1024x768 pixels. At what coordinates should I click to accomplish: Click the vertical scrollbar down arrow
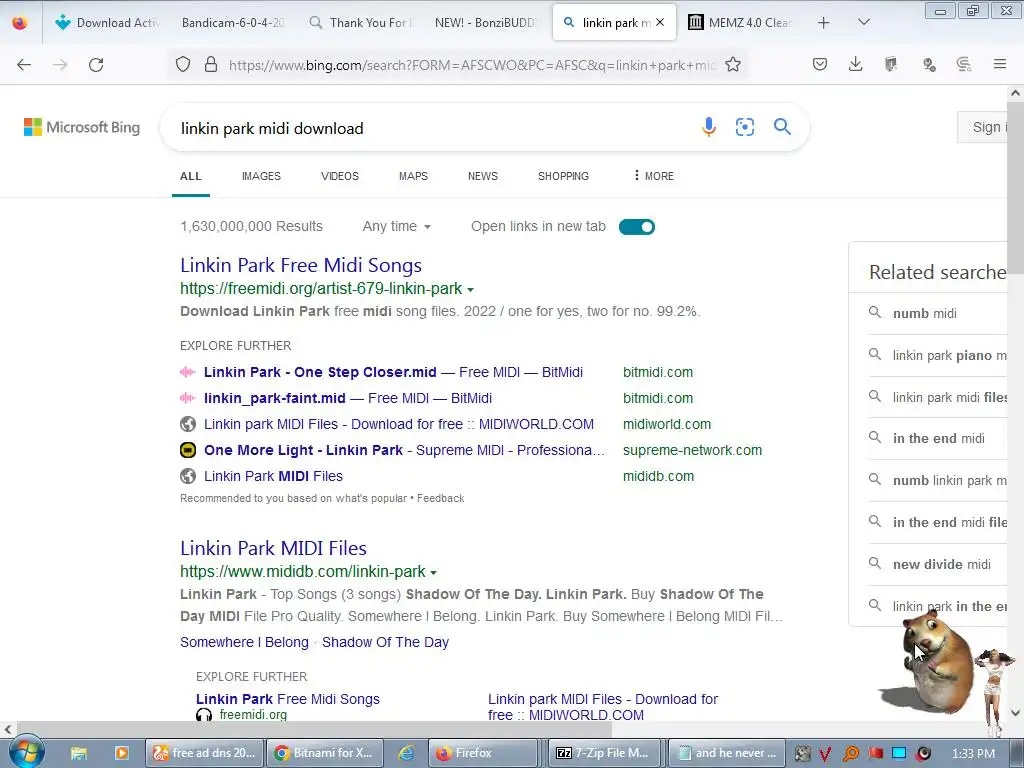point(1016,712)
